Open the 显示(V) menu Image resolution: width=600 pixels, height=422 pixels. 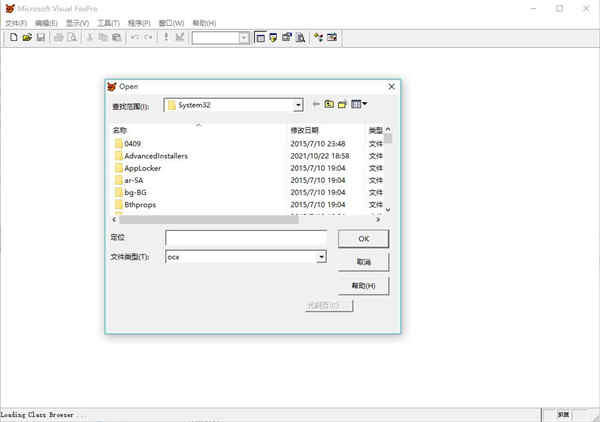77,23
